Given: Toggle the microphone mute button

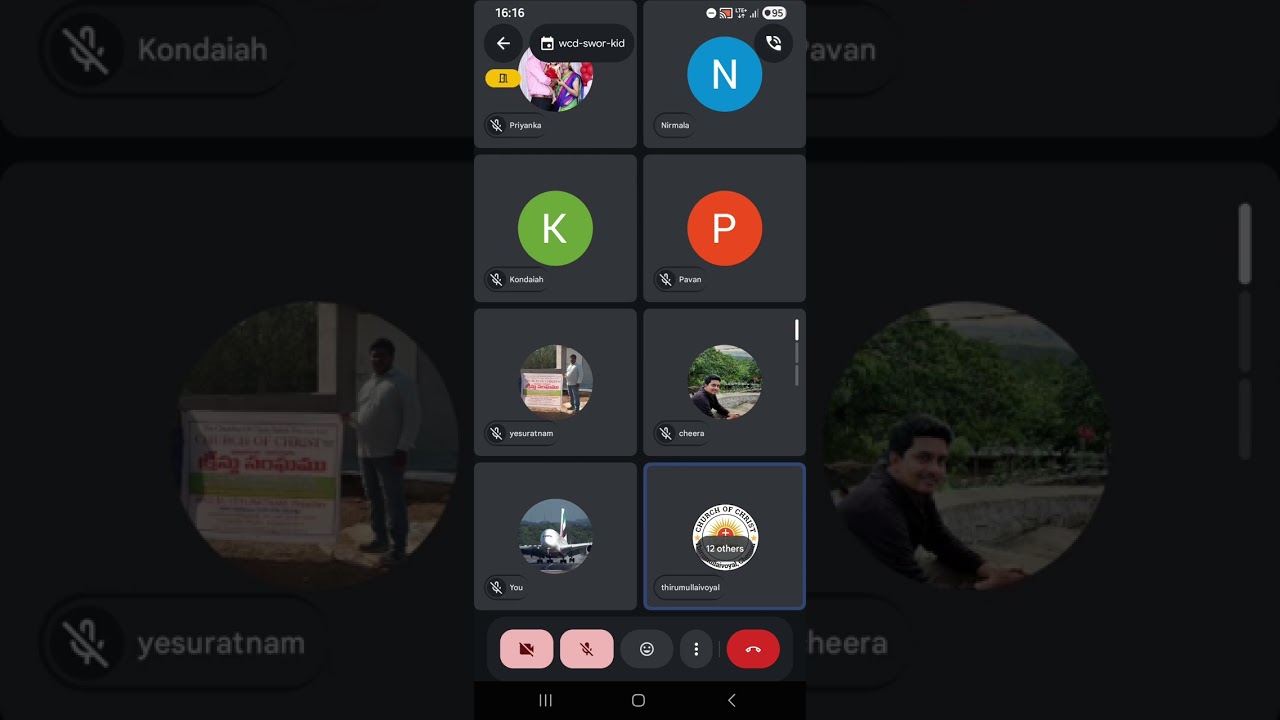Looking at the screenshot, I should [587, 649].
